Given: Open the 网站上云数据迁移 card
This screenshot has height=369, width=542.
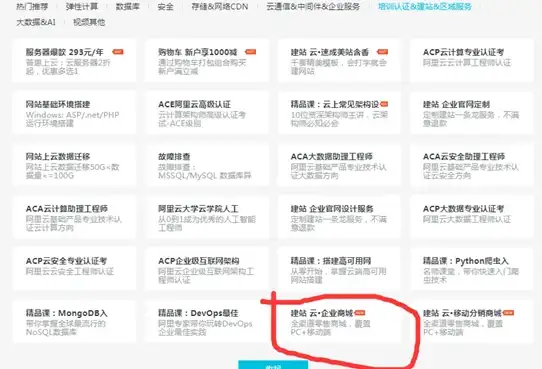Looking at the screenshot, I should tap(74, 165).
